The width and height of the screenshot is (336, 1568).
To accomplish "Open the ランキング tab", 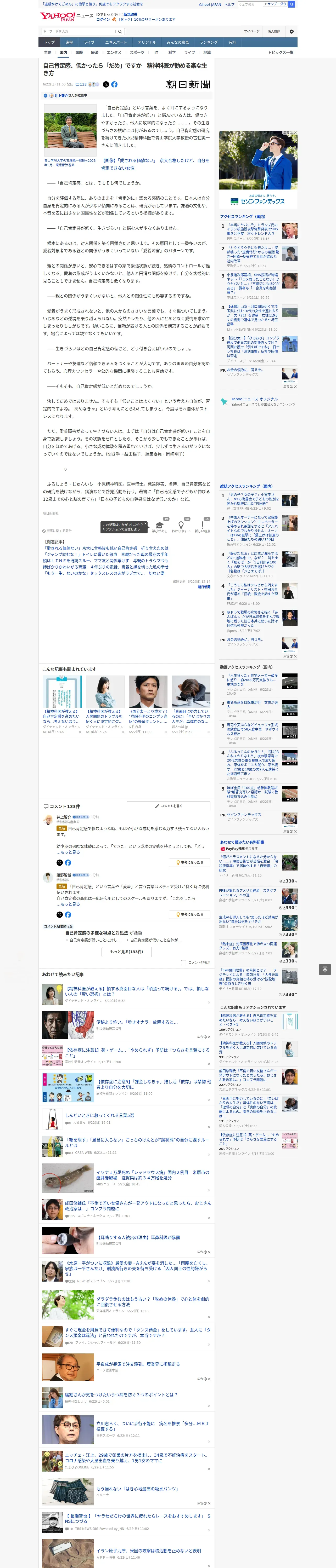I will click(209, 42).
